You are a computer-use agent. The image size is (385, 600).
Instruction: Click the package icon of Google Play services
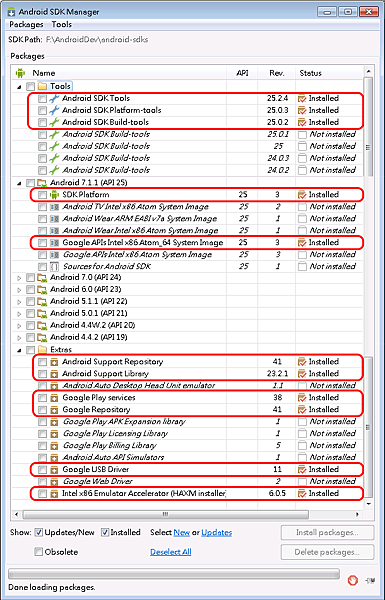54,398
